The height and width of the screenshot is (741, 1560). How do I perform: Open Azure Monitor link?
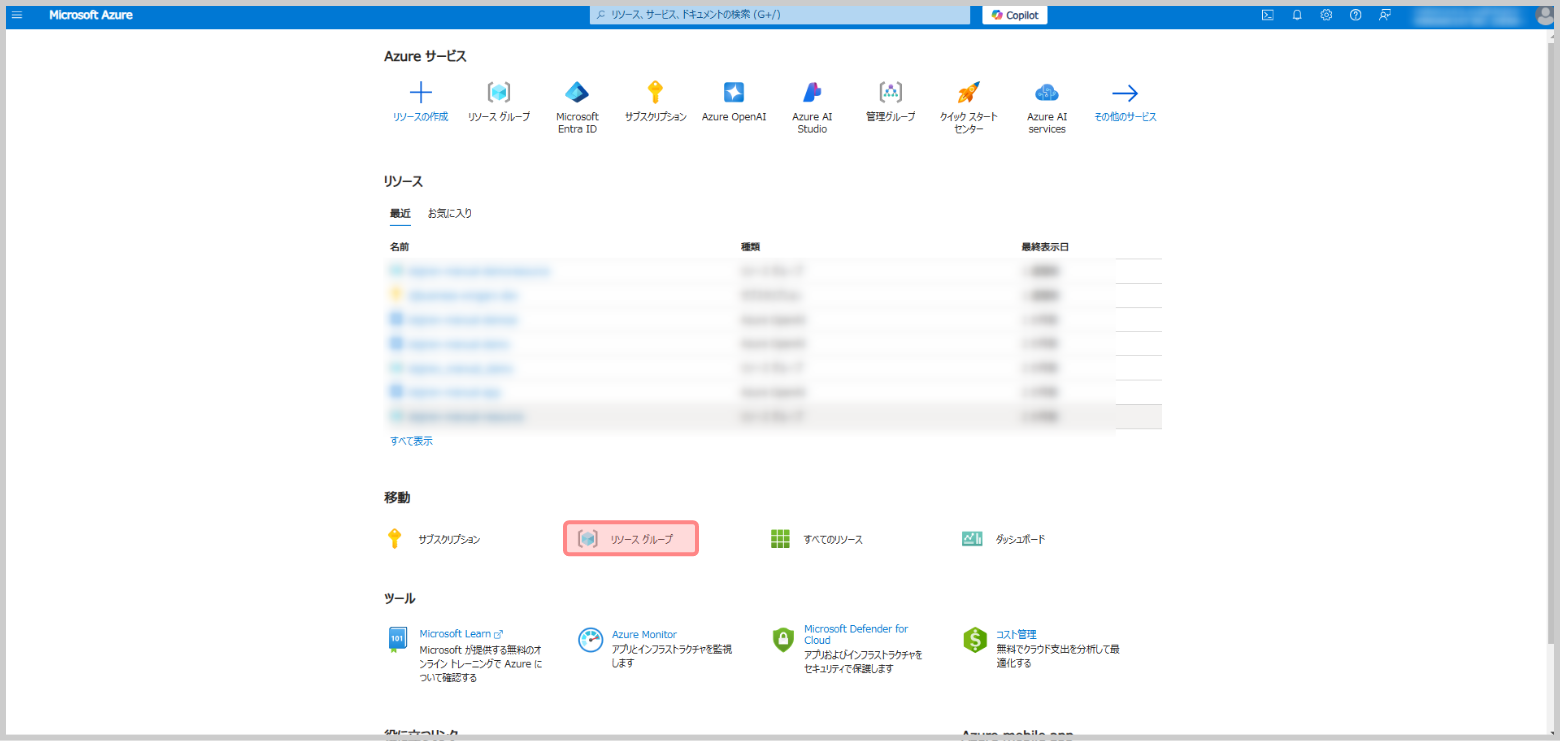click(x=644, y=634)
